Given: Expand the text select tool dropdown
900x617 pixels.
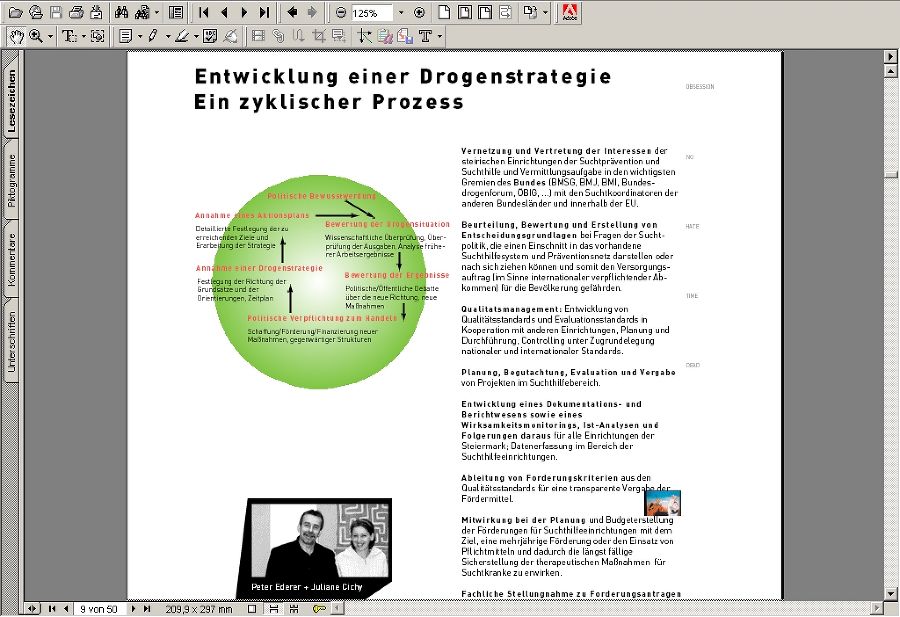Looking at the screenshot, I should click(x=84, y=36).
